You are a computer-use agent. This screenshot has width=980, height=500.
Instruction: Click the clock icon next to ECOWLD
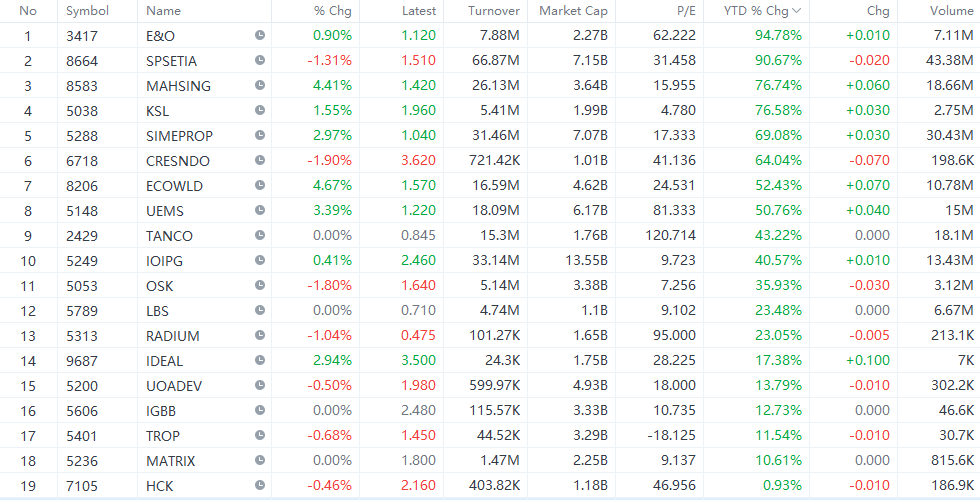click(x=260, y=186)
